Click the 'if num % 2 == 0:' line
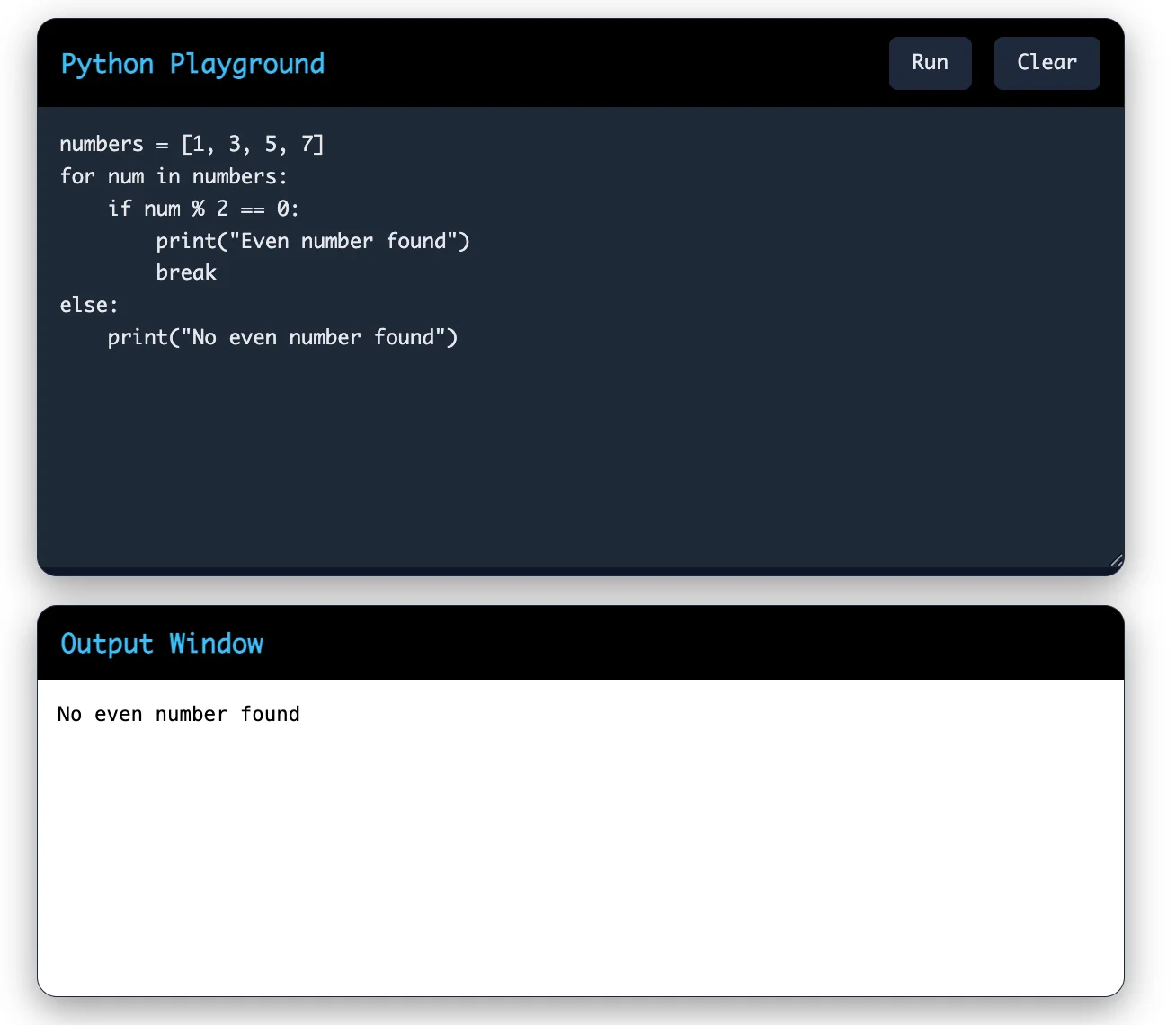Image resolution: width=1176 pixels, height=1025 pixels. pos(203,209)
